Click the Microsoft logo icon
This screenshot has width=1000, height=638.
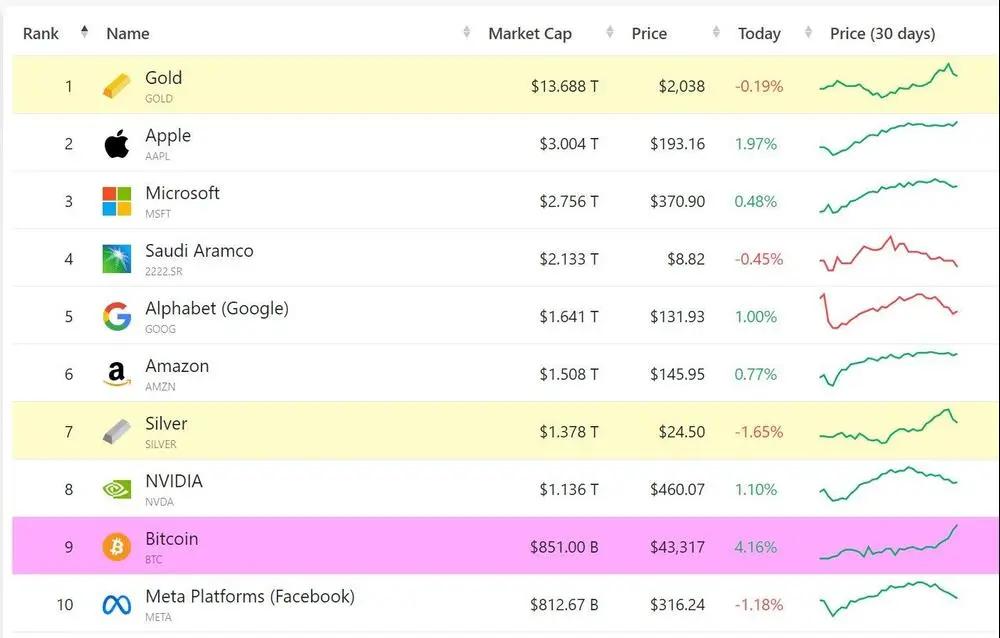117,202
